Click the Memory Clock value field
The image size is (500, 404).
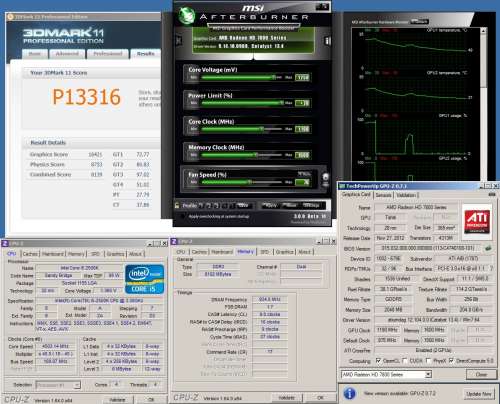(302, 155)
